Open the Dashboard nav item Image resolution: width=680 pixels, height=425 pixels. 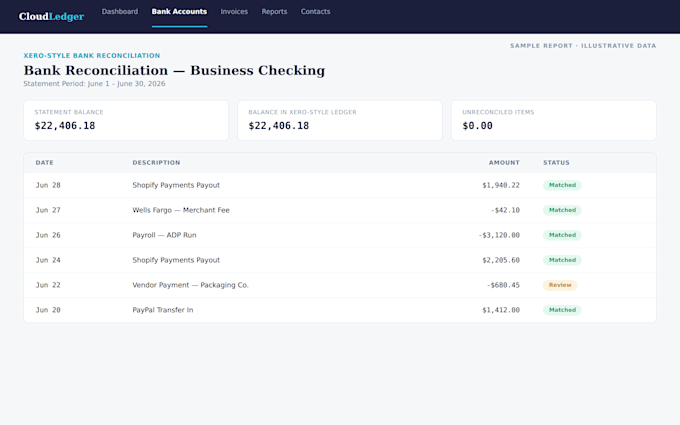tap(120, 12)
